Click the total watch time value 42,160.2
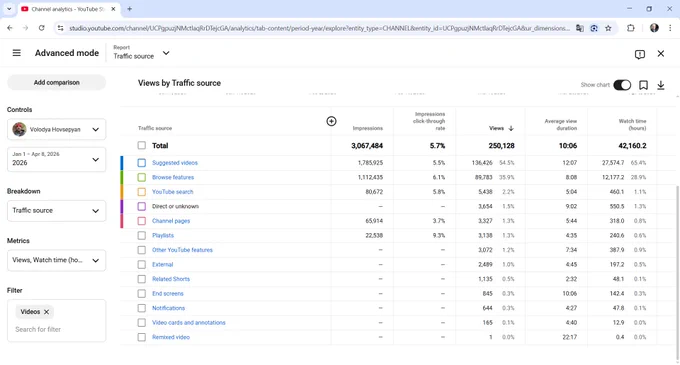680x365 pixels. (632, 146)
